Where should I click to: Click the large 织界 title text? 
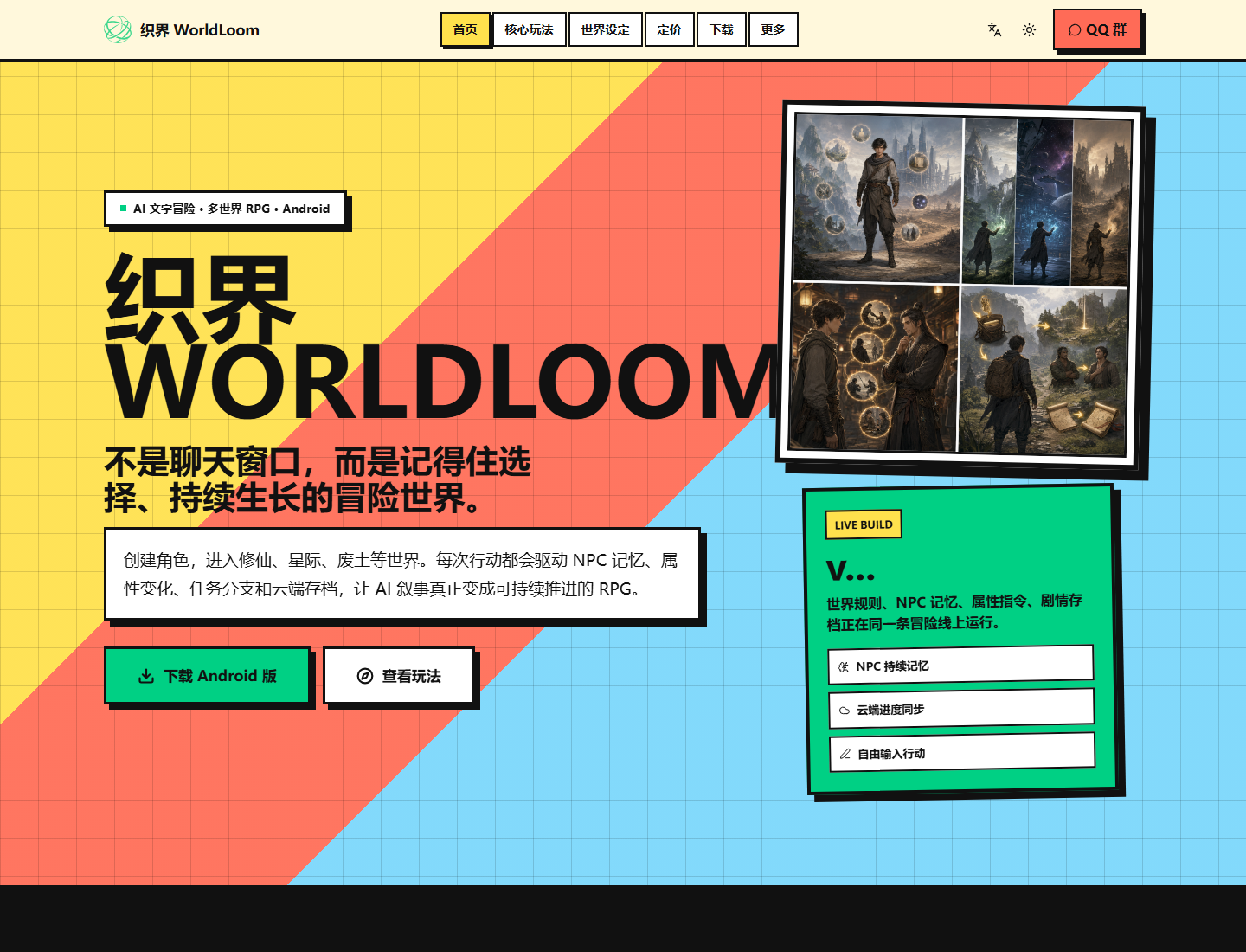pos(201,299)
